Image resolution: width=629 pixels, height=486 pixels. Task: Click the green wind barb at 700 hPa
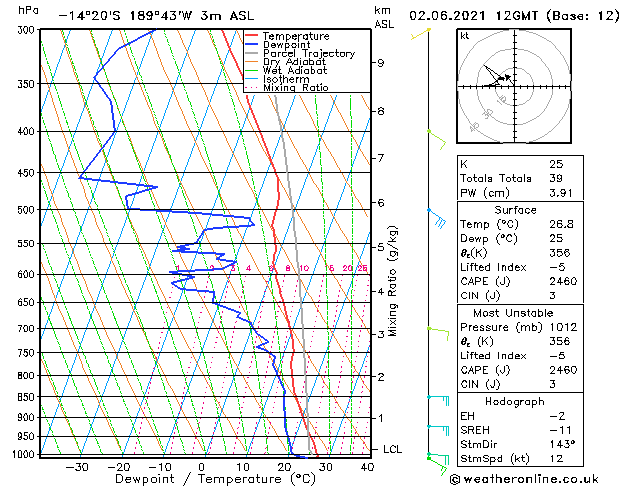[x=438, y=334]
